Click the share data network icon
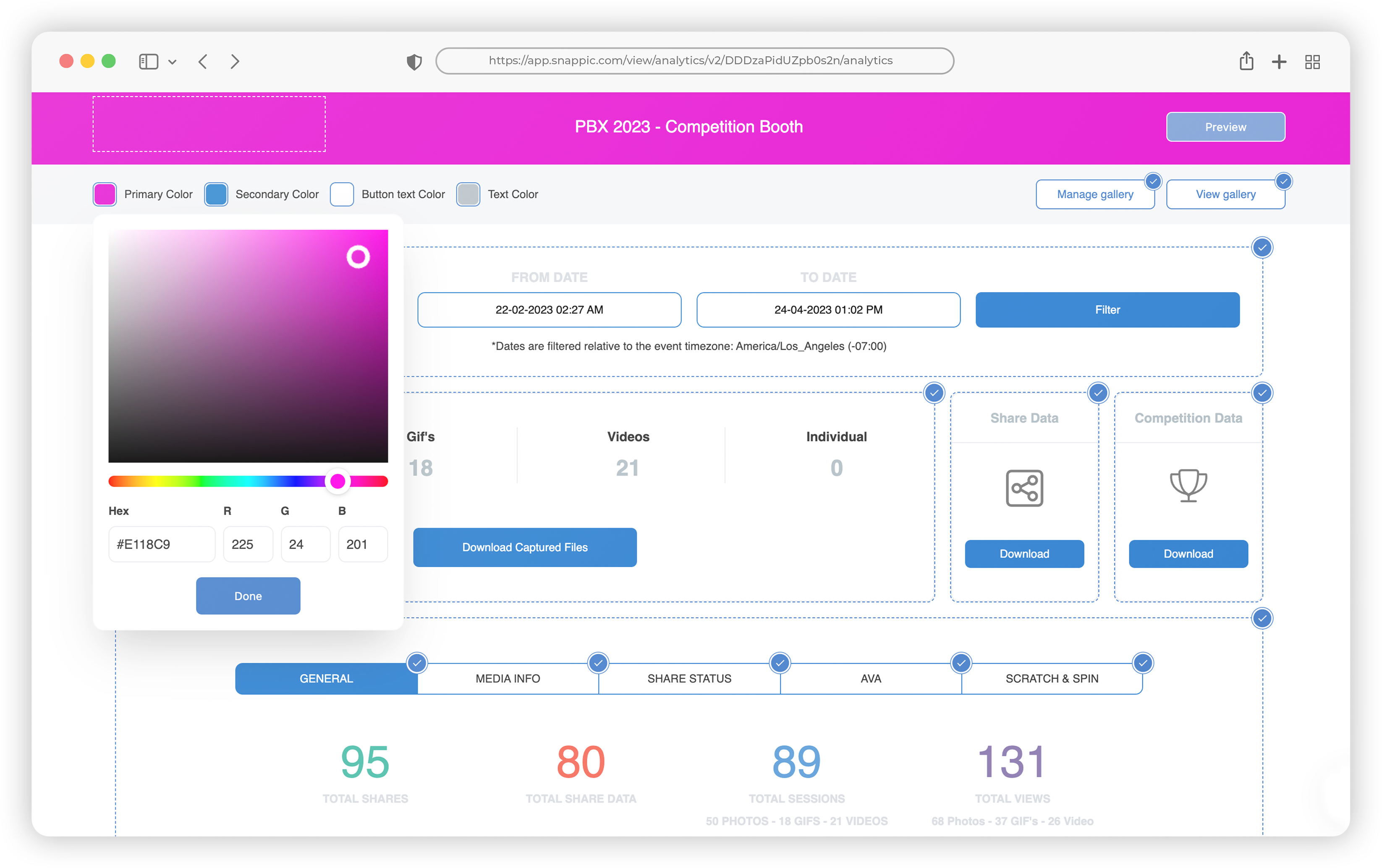 1024,488
